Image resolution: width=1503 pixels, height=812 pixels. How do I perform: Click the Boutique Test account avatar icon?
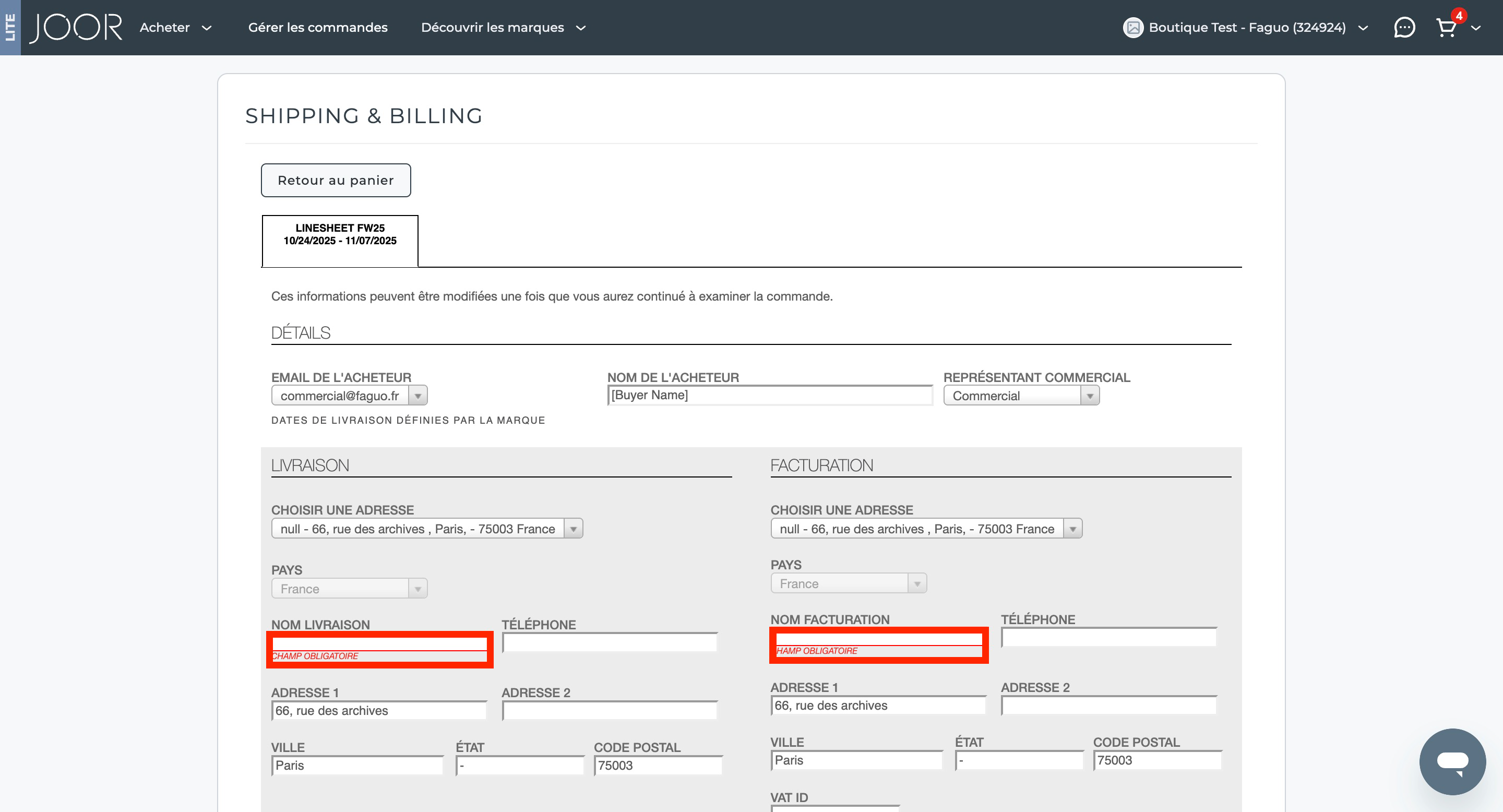point(1132,28)
